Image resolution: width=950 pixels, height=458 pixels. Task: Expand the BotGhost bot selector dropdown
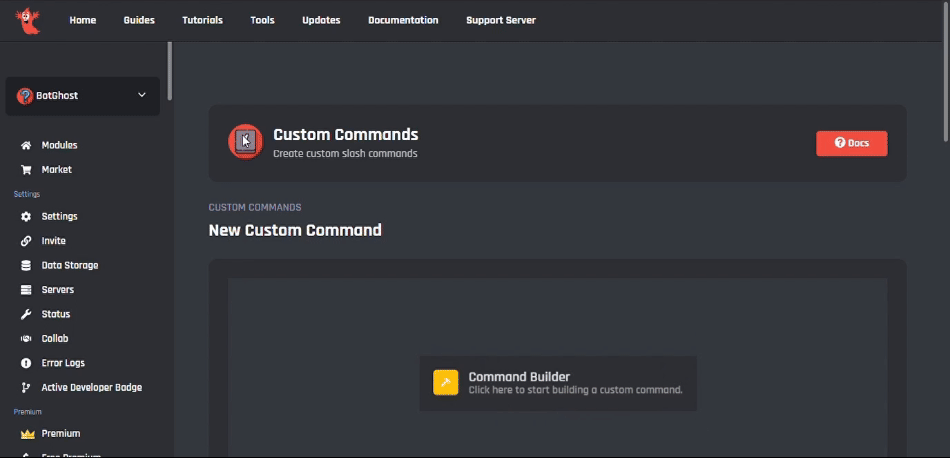pos(141,96)
